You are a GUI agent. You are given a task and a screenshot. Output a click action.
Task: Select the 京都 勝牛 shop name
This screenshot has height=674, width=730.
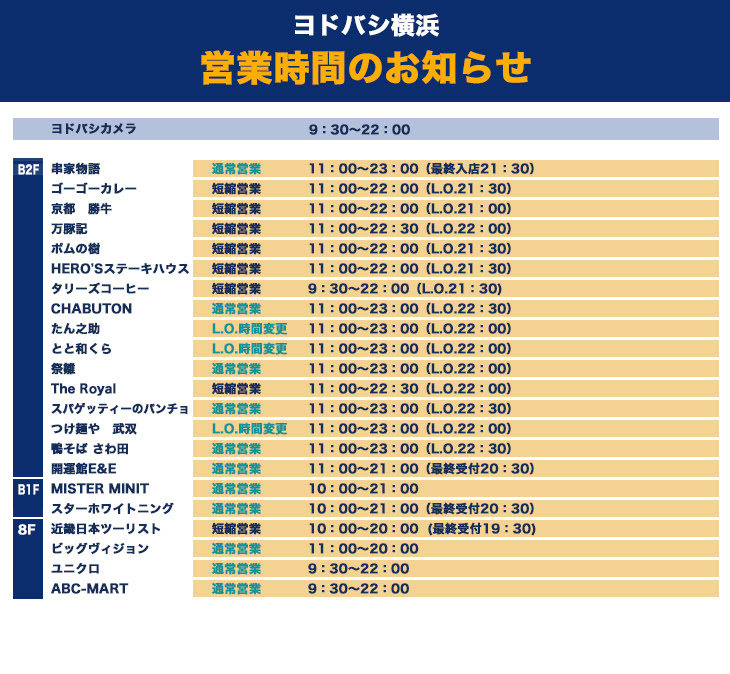tap(81, 209)
